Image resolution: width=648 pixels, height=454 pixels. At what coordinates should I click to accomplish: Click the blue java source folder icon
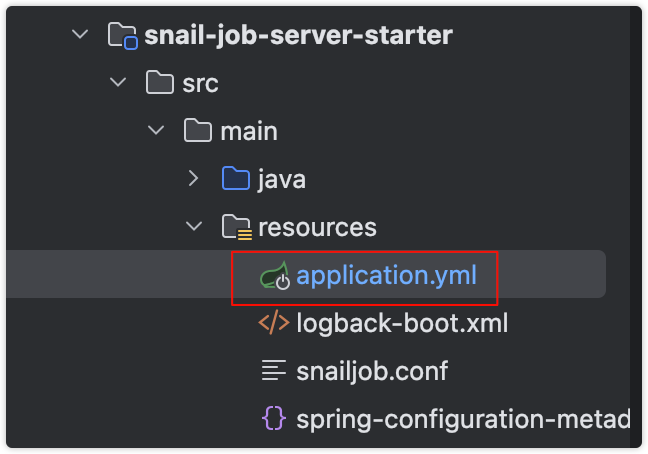click(235, 180)
